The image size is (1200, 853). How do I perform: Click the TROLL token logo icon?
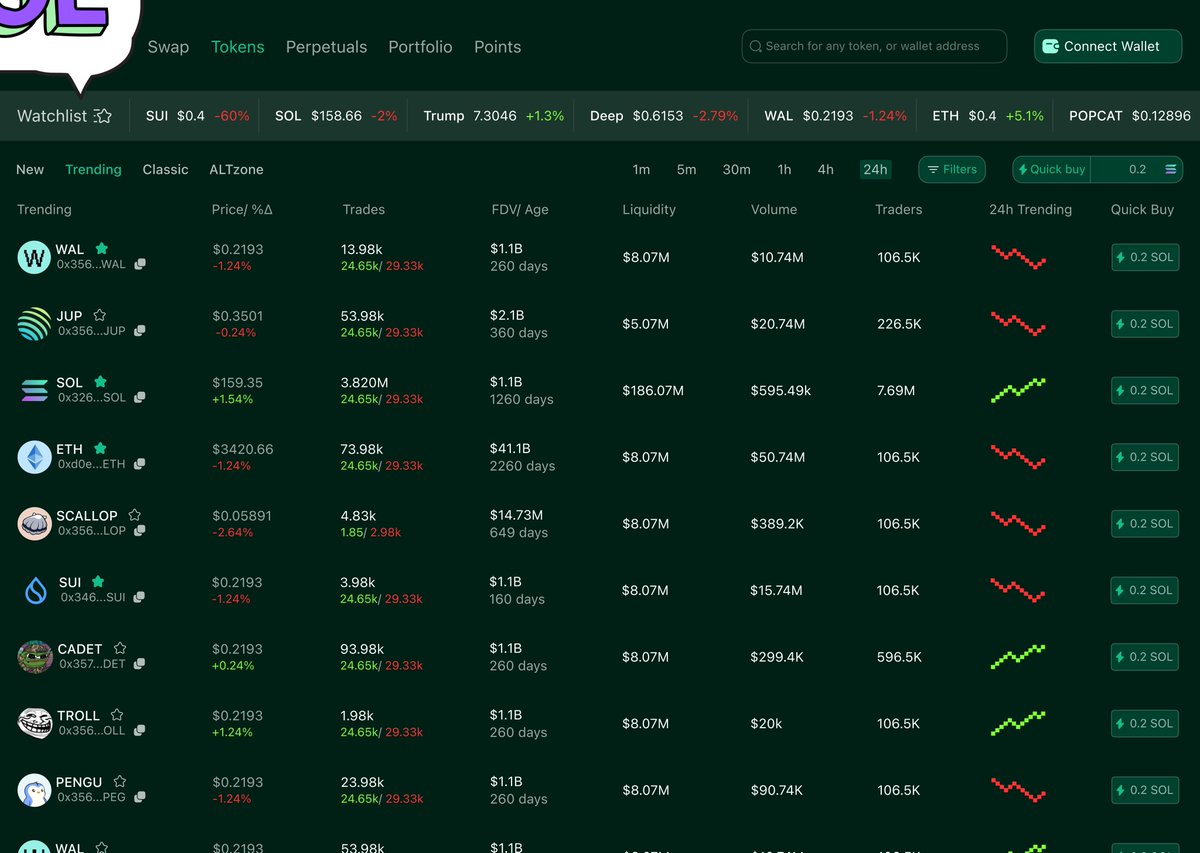(x=34, y=723)
